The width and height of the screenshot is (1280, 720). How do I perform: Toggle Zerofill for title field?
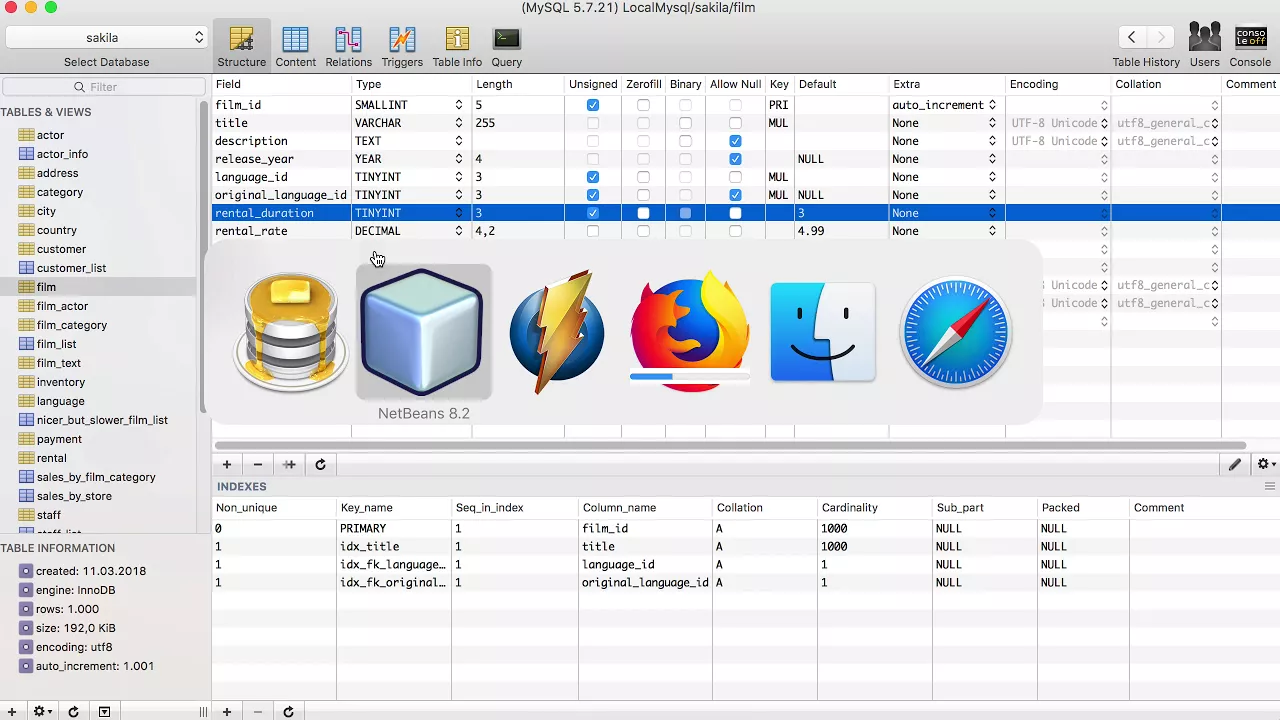643,123
